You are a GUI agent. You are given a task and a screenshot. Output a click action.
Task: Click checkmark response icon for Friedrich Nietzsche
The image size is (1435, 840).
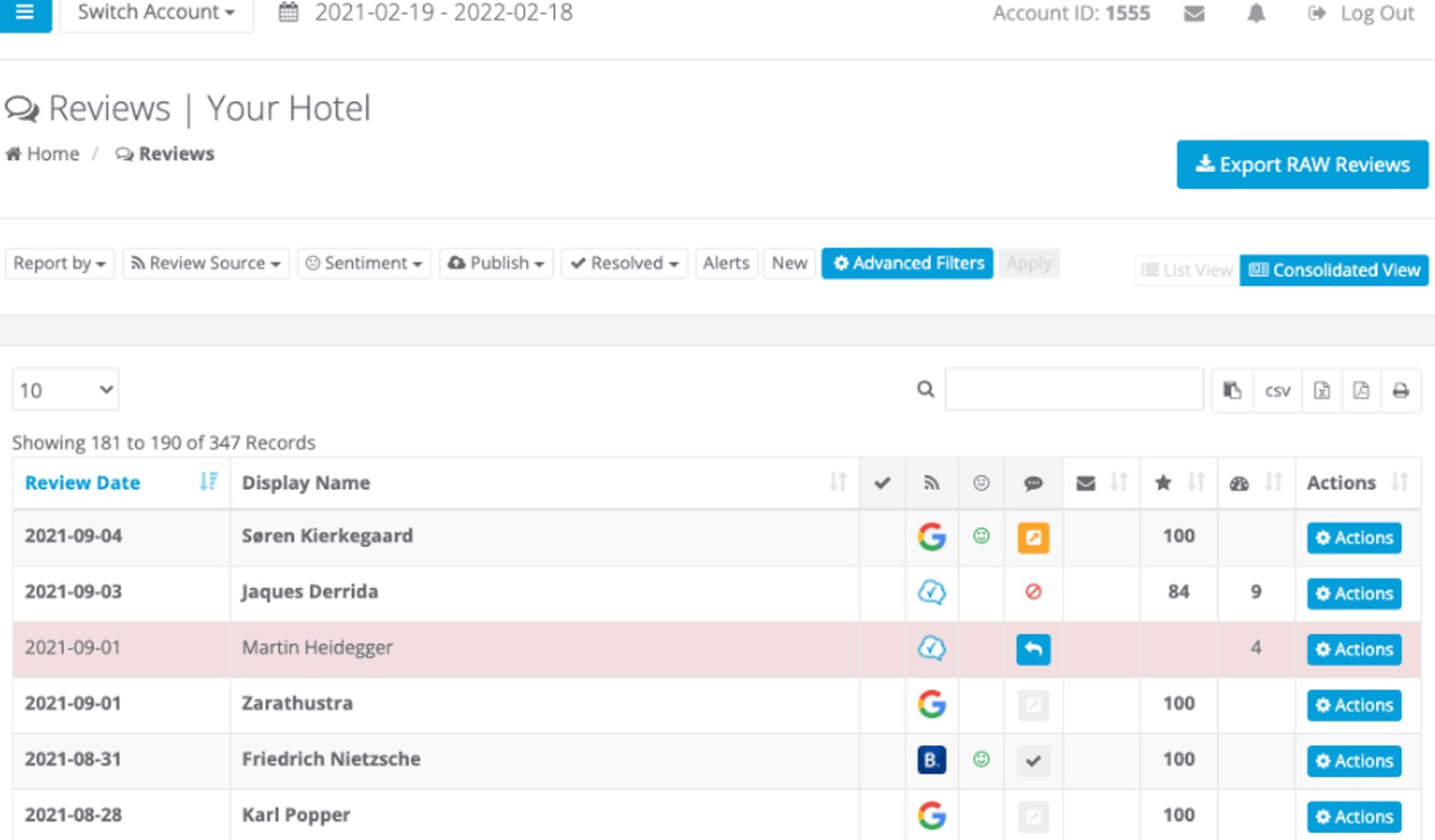pos(1033,761)
